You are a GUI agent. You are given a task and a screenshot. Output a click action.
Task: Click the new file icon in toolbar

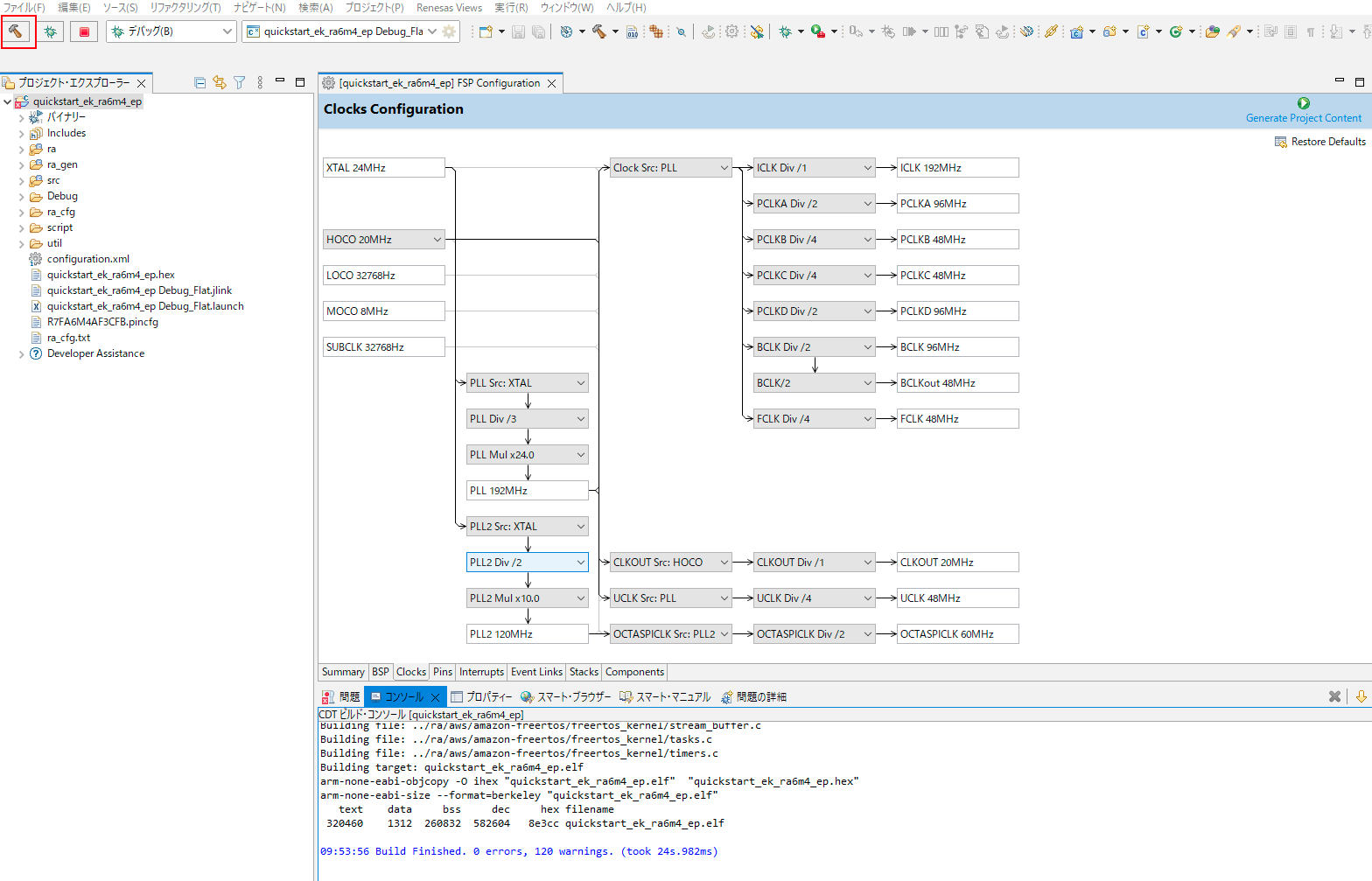(x=485, y=31)
